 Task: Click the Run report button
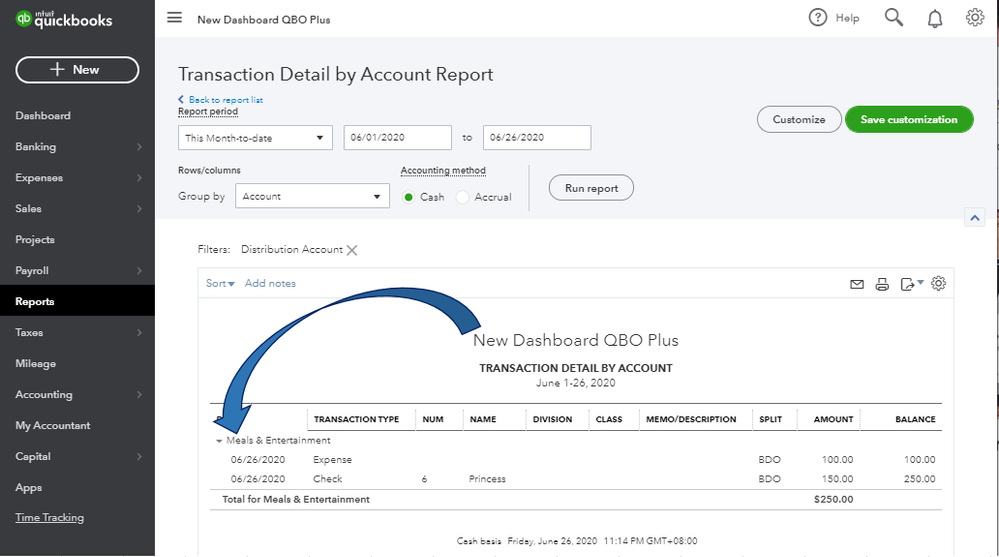click(x=591, y=188)
